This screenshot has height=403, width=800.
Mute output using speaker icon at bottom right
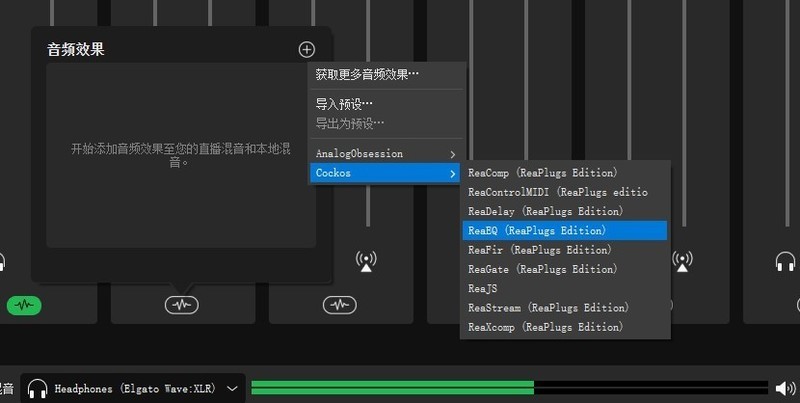coord(785,389)
